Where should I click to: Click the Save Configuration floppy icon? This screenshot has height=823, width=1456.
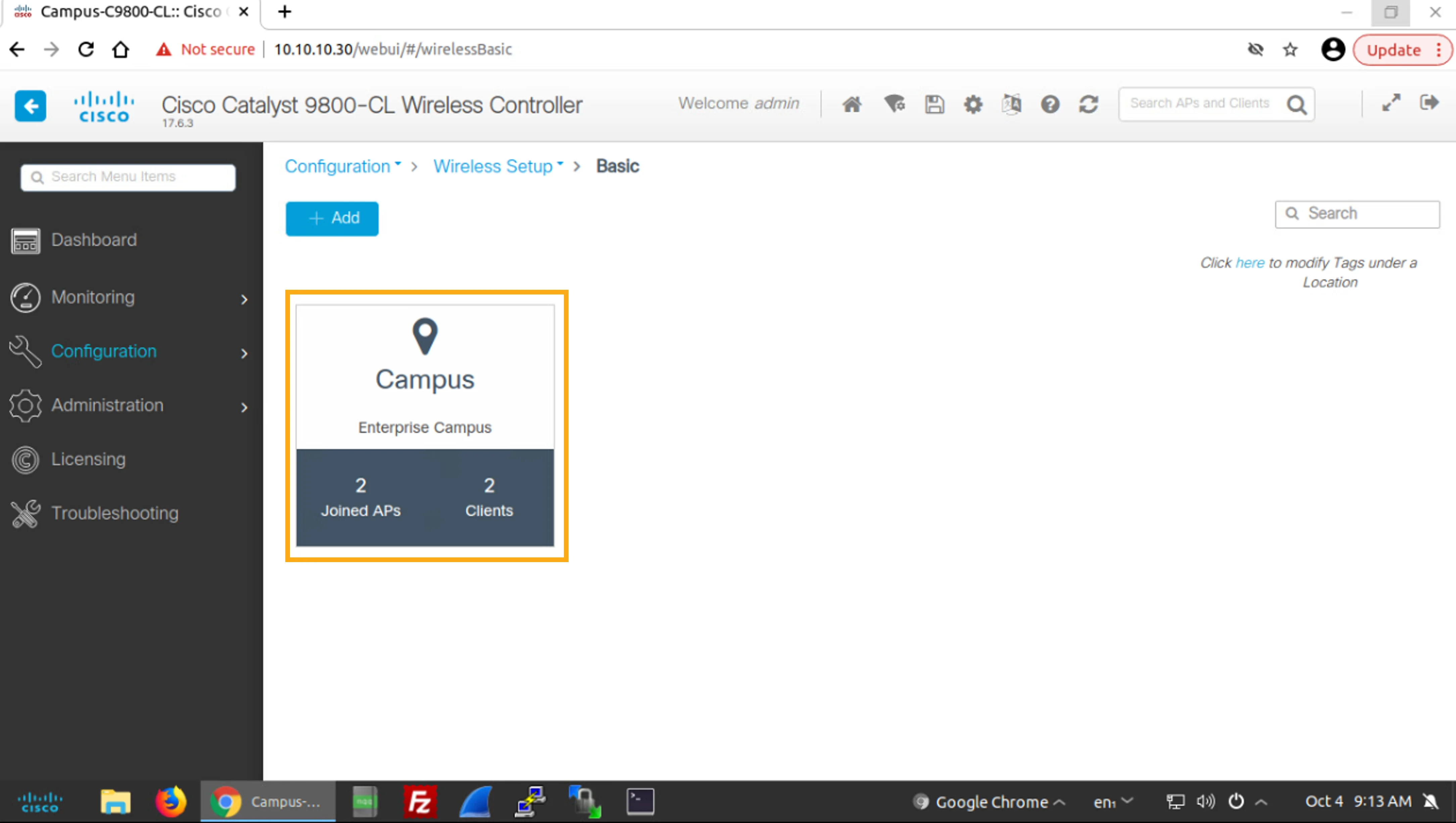(934, 104)
